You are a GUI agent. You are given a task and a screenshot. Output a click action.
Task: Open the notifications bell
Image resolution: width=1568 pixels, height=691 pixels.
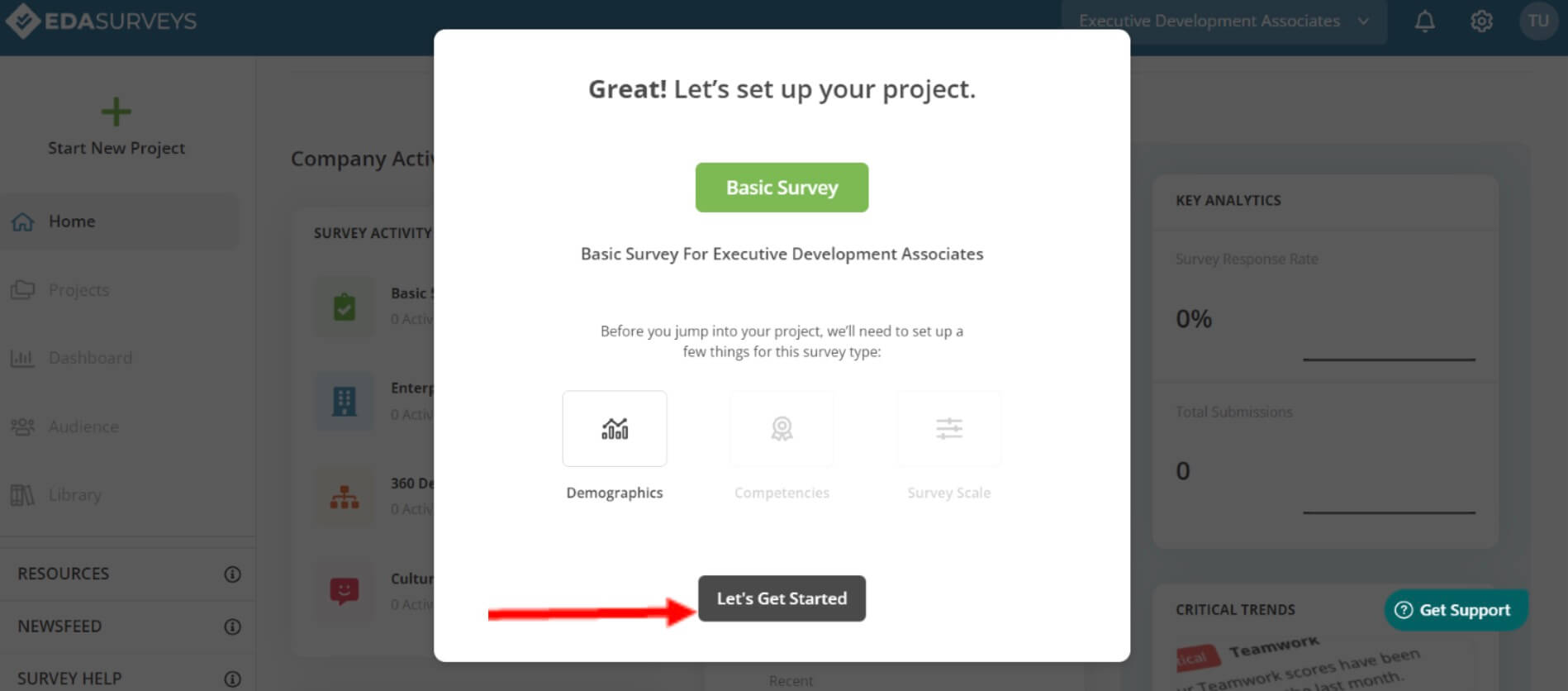click(1424, 21)
